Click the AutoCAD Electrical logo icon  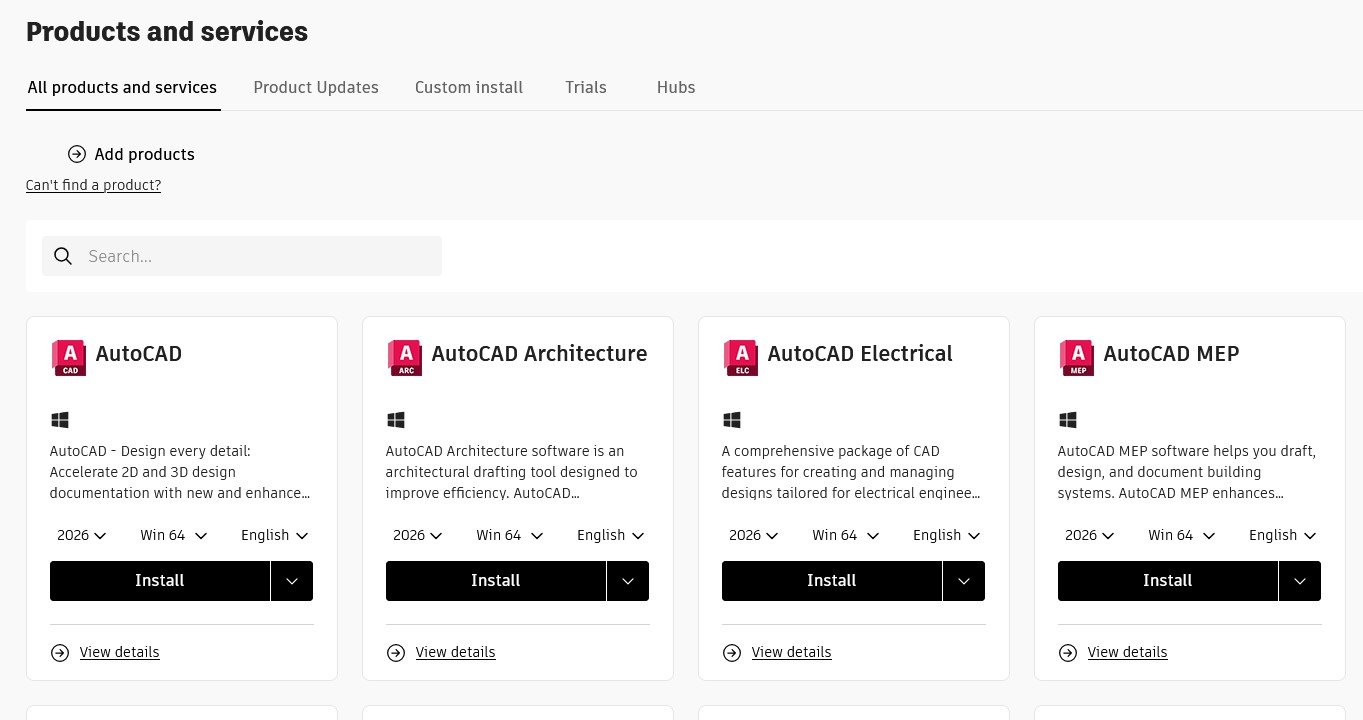point(741,357)
